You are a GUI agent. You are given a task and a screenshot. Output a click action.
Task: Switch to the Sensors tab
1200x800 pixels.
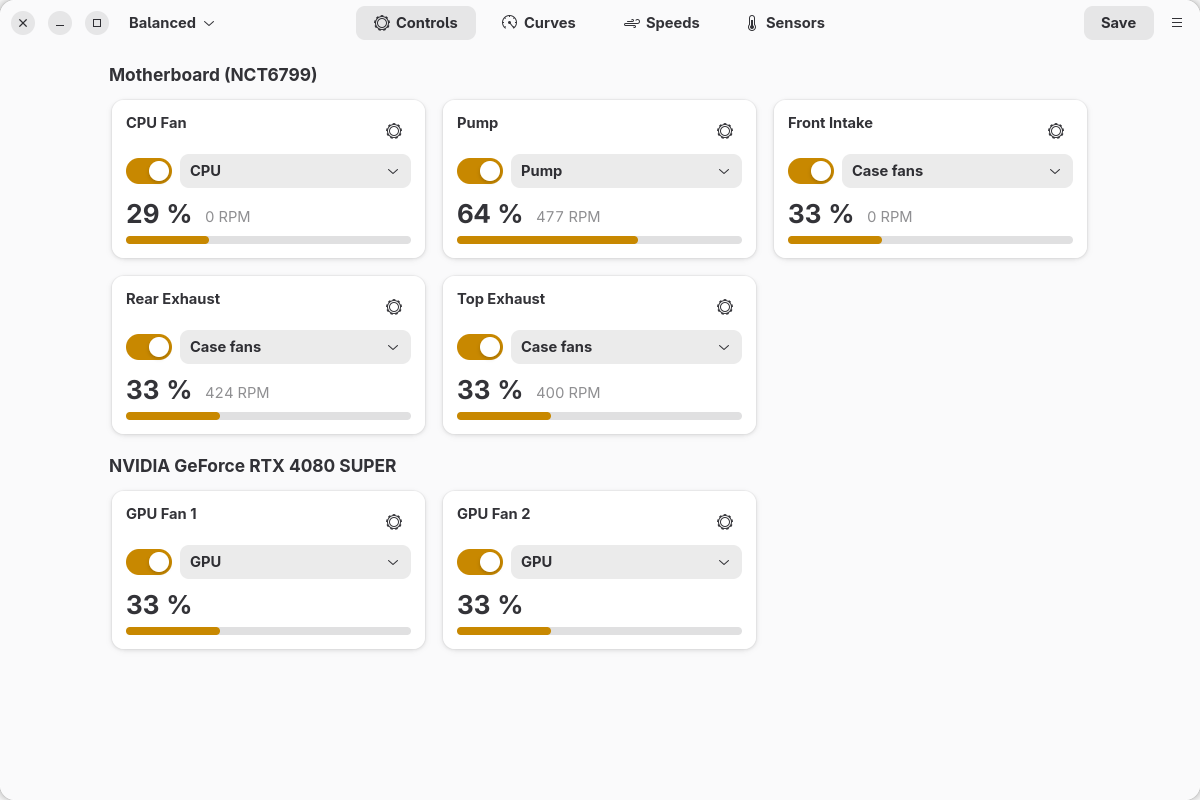[785, 23]
